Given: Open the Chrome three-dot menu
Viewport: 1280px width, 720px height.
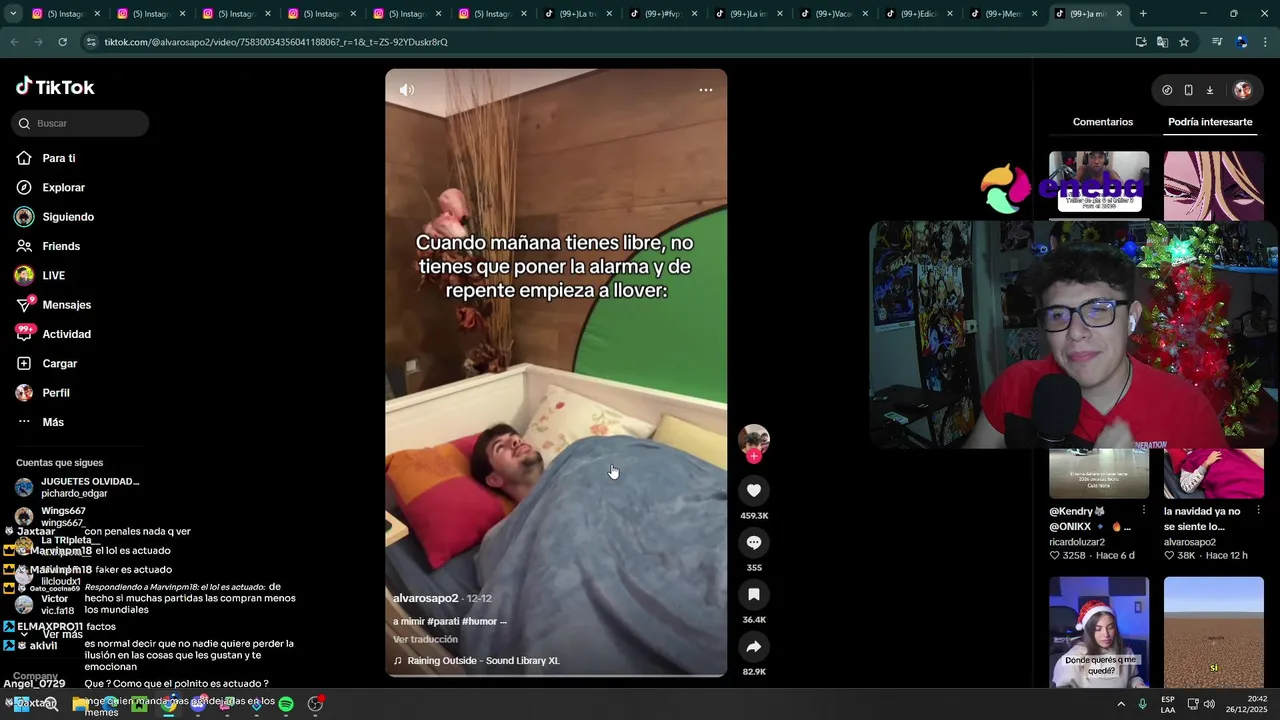Looking at the screenshot, I should point(1264,42).
